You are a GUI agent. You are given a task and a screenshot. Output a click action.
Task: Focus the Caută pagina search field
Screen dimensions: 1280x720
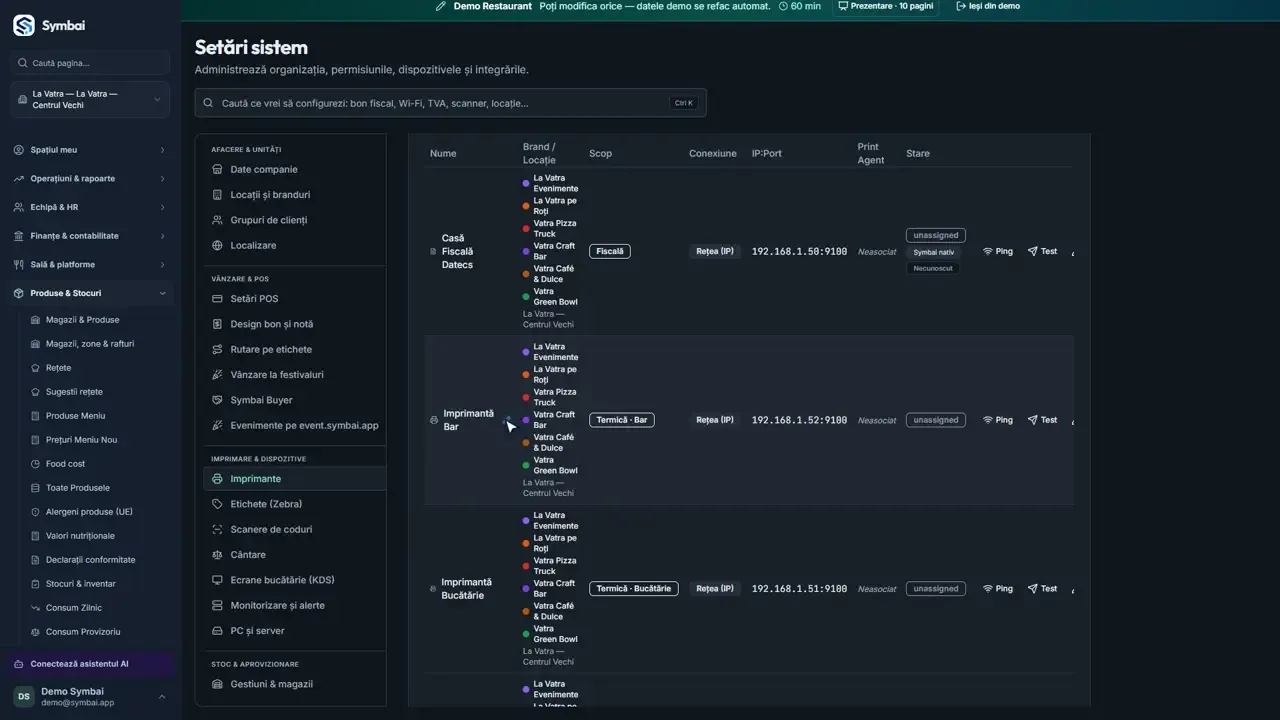(90, 63)
